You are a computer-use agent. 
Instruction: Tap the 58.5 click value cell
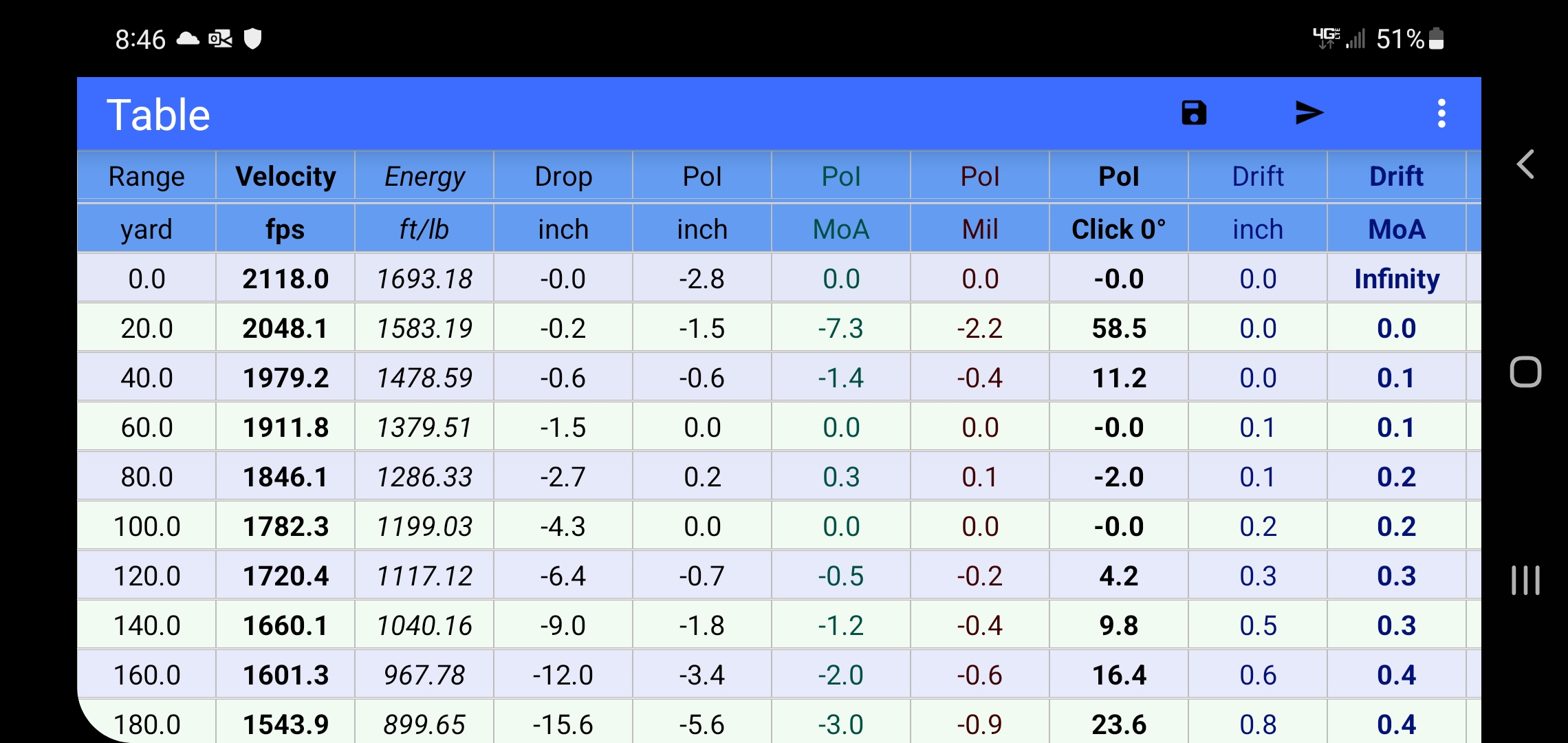(x=1118, y=328)
